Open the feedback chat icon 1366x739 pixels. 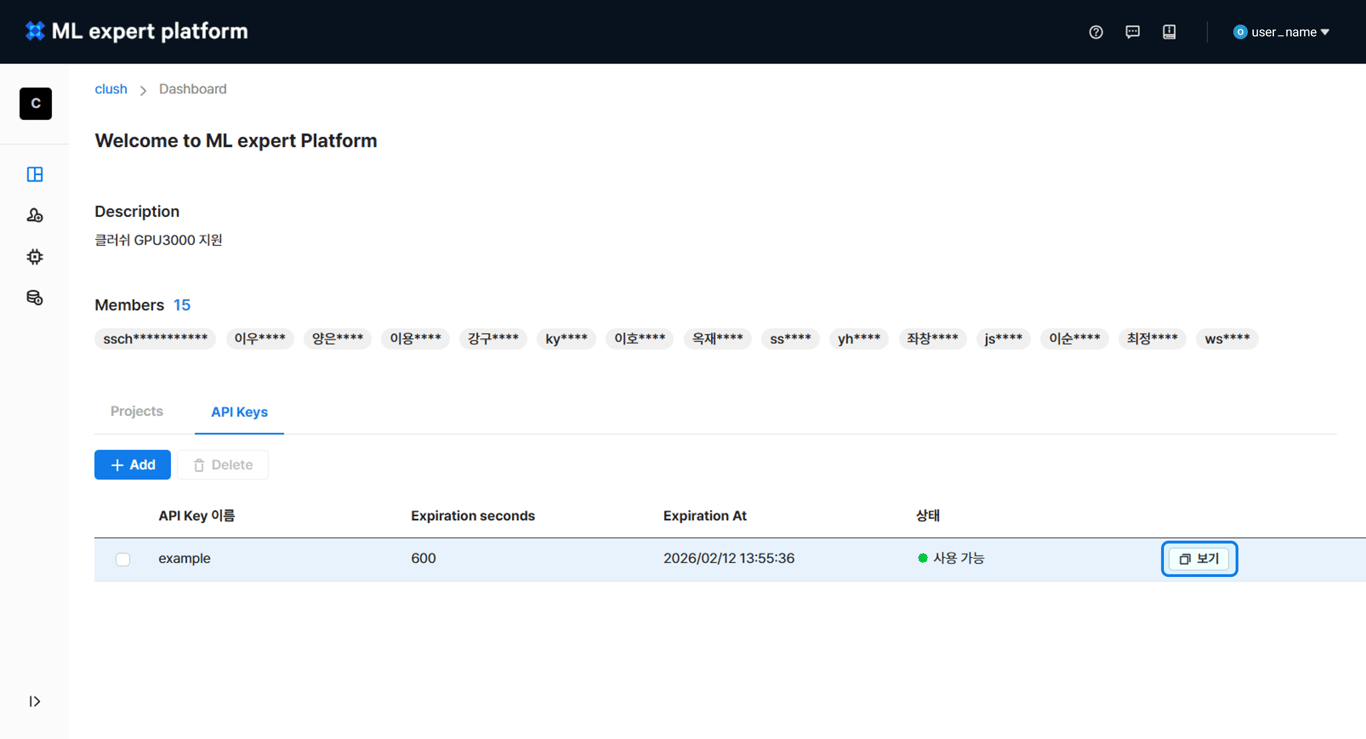[x=1132, y=32]
